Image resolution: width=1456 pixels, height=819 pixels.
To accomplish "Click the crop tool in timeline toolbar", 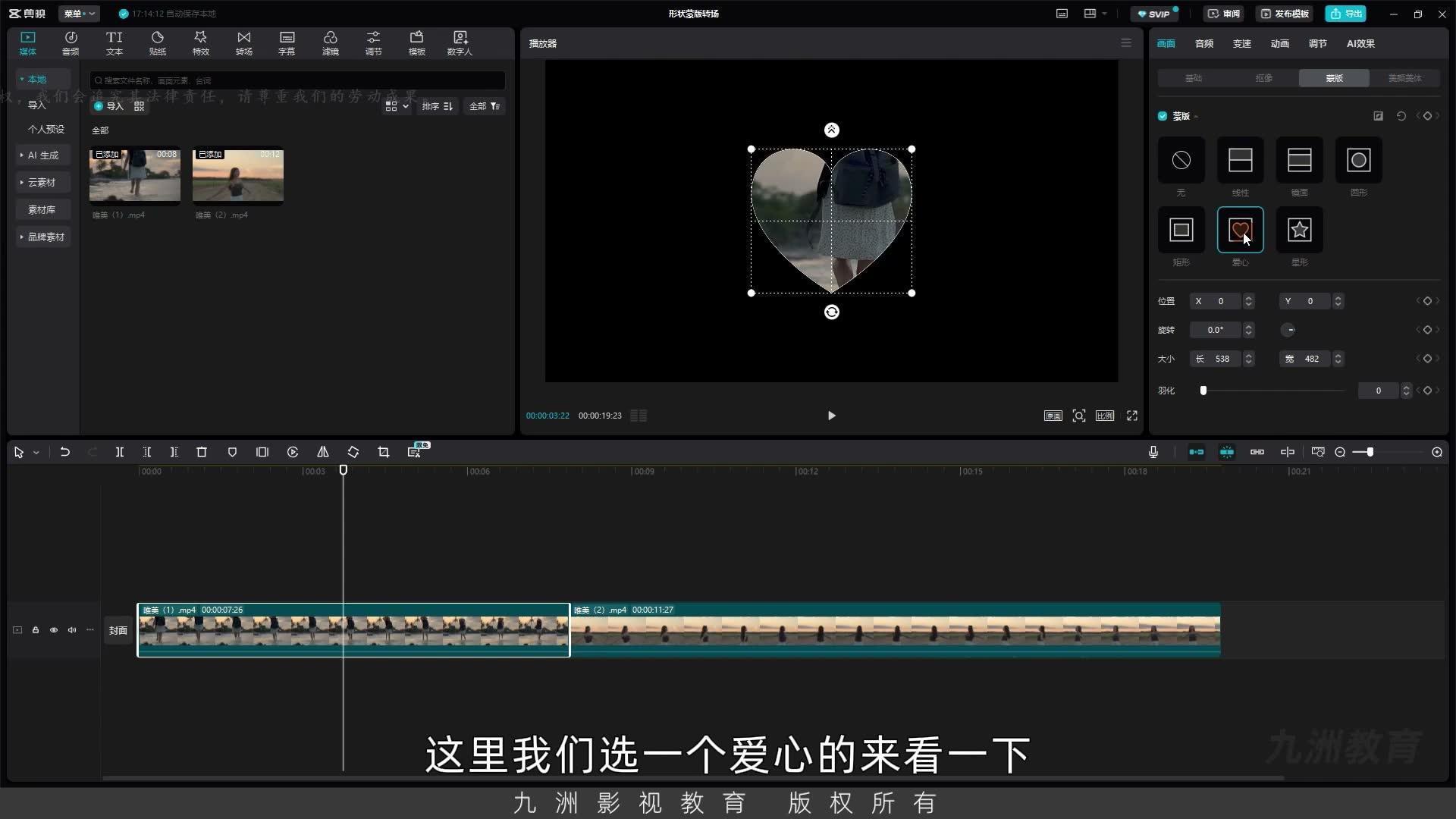I will [x=383, y=452].
